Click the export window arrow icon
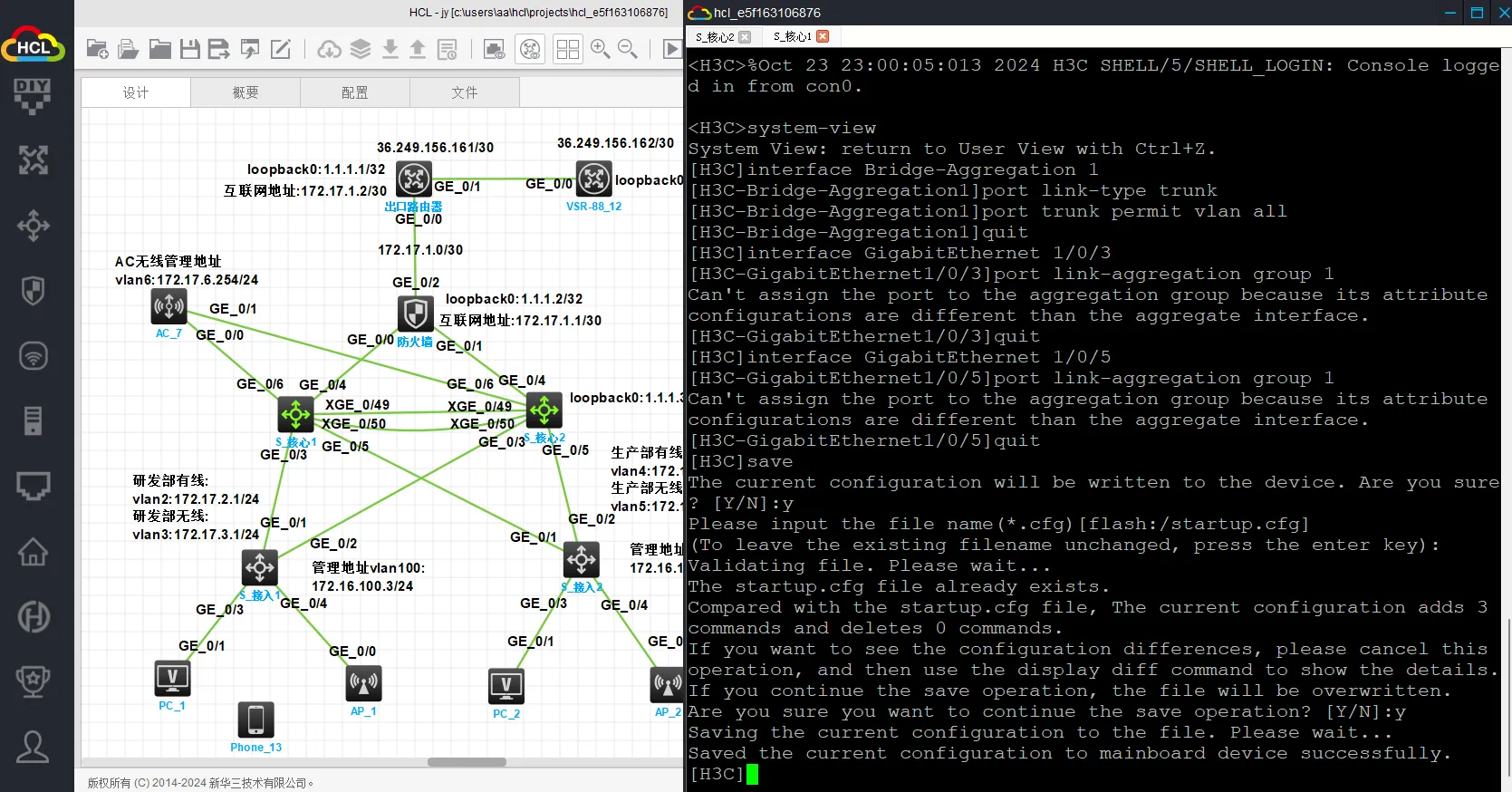 point(250,49)
